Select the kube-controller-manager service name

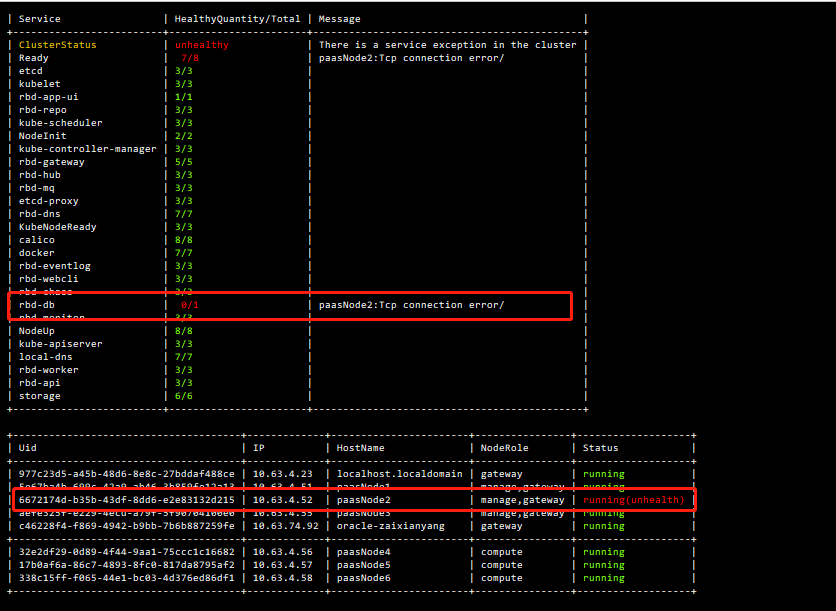(87, 149)
